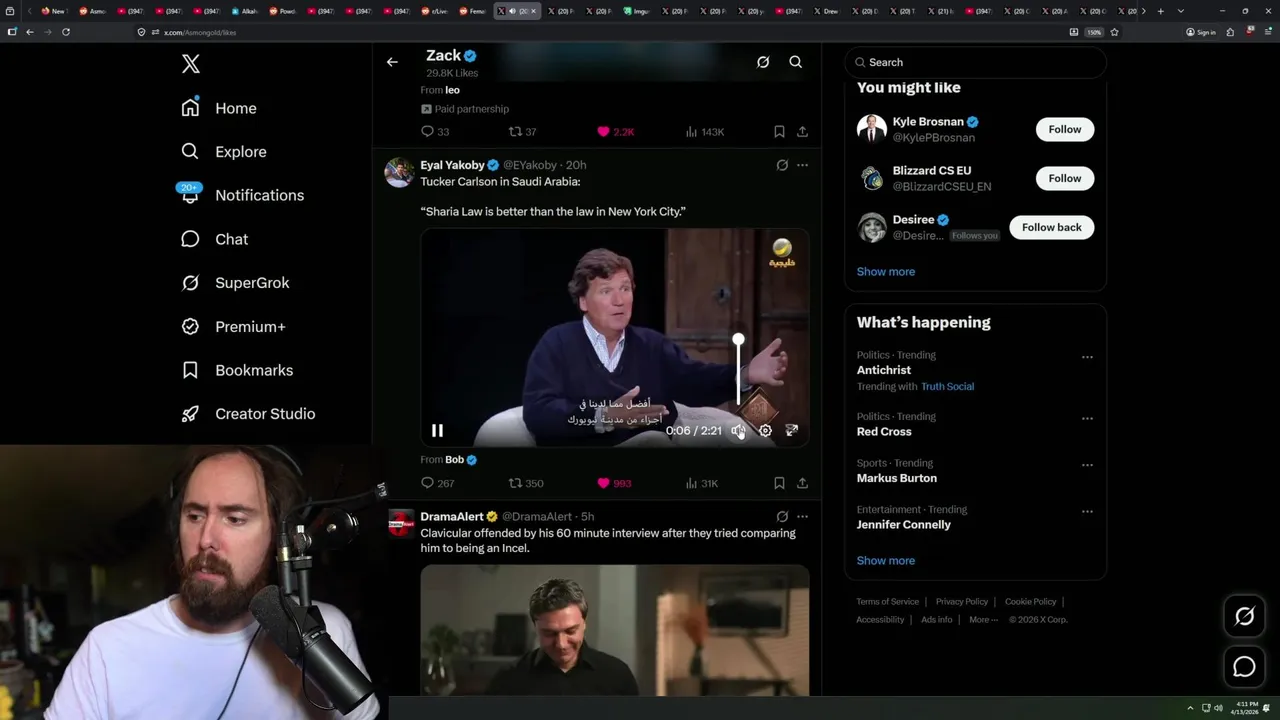Image resolution: width=1280 pixels, height=720 pixels.
Task: Open the Jennifer Connelly trend
Action: pyautogui.click(x=904, y=525)
